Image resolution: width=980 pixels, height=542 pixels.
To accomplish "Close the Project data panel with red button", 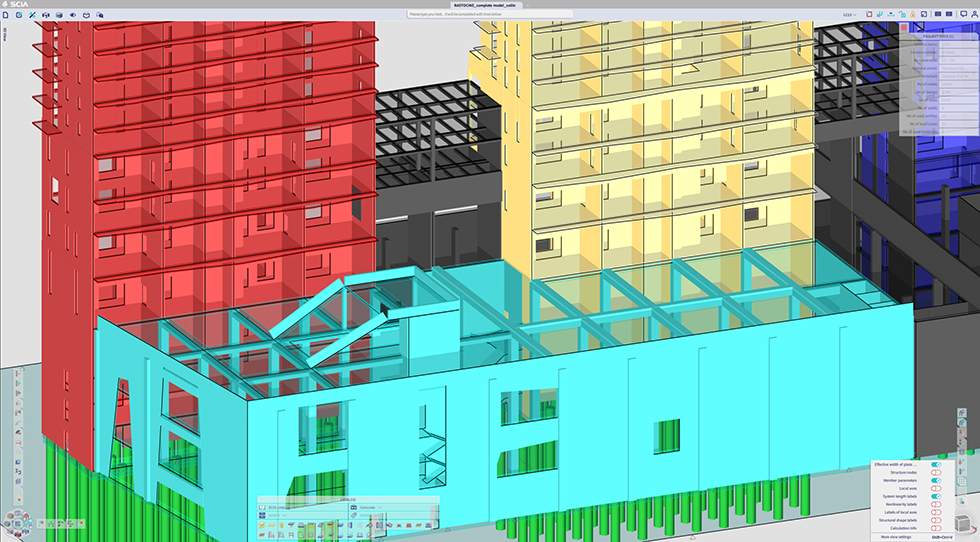I will pyautogui.click(x=904, y=28).
